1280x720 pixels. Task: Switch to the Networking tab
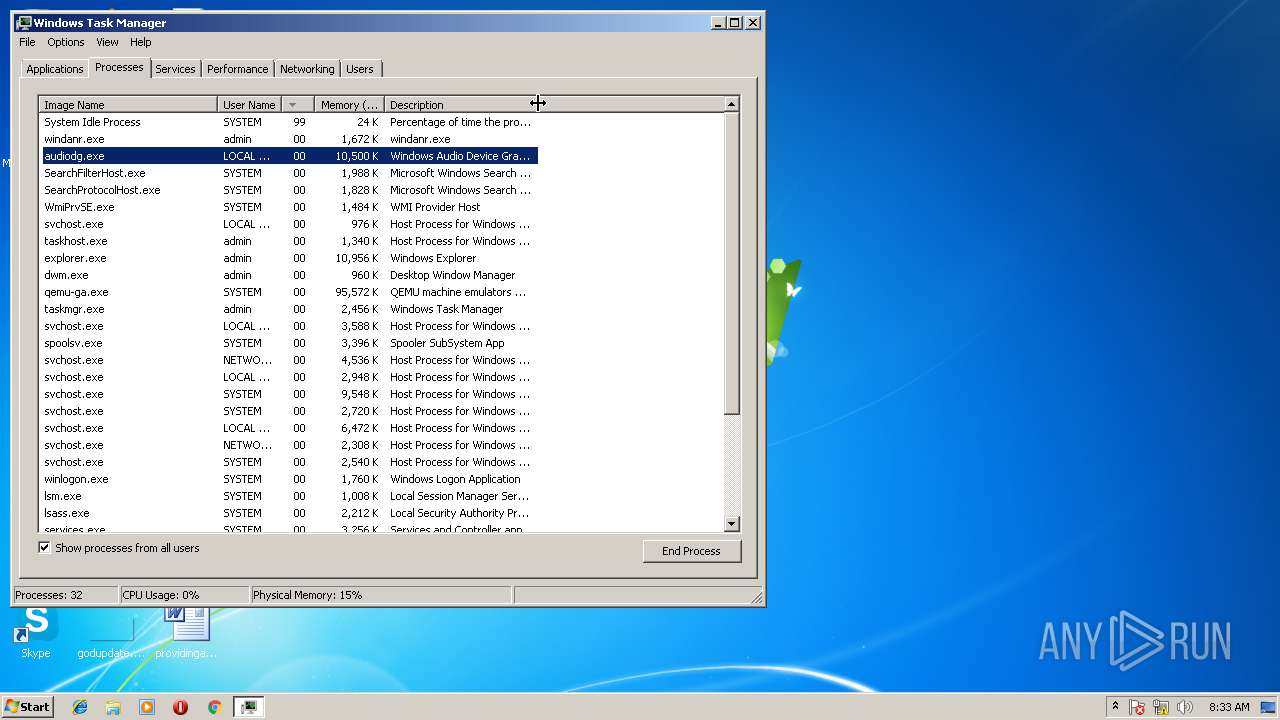(307, 69)
